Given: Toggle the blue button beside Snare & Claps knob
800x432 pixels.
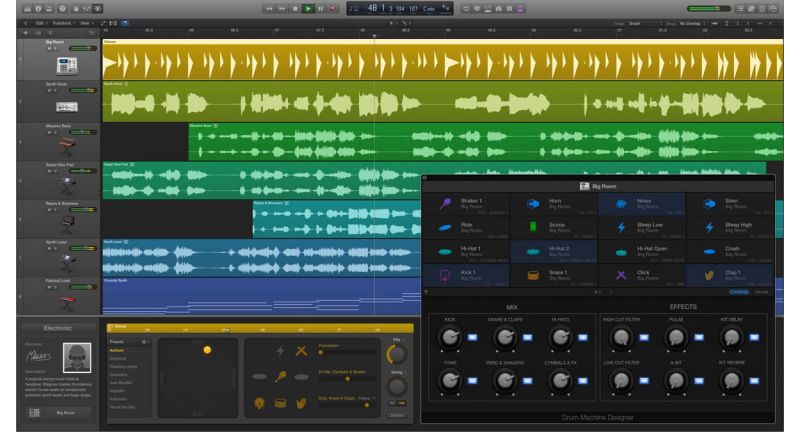Looking at the screenshot, I should click(528, 337).
